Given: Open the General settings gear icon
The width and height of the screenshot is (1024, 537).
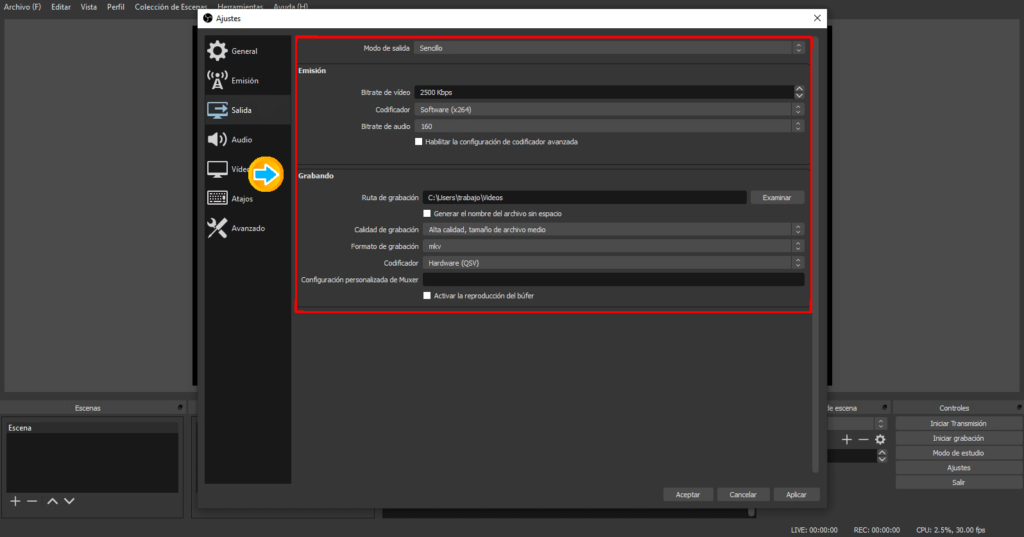Looking at the screenshot, I should tap(217, 51).
